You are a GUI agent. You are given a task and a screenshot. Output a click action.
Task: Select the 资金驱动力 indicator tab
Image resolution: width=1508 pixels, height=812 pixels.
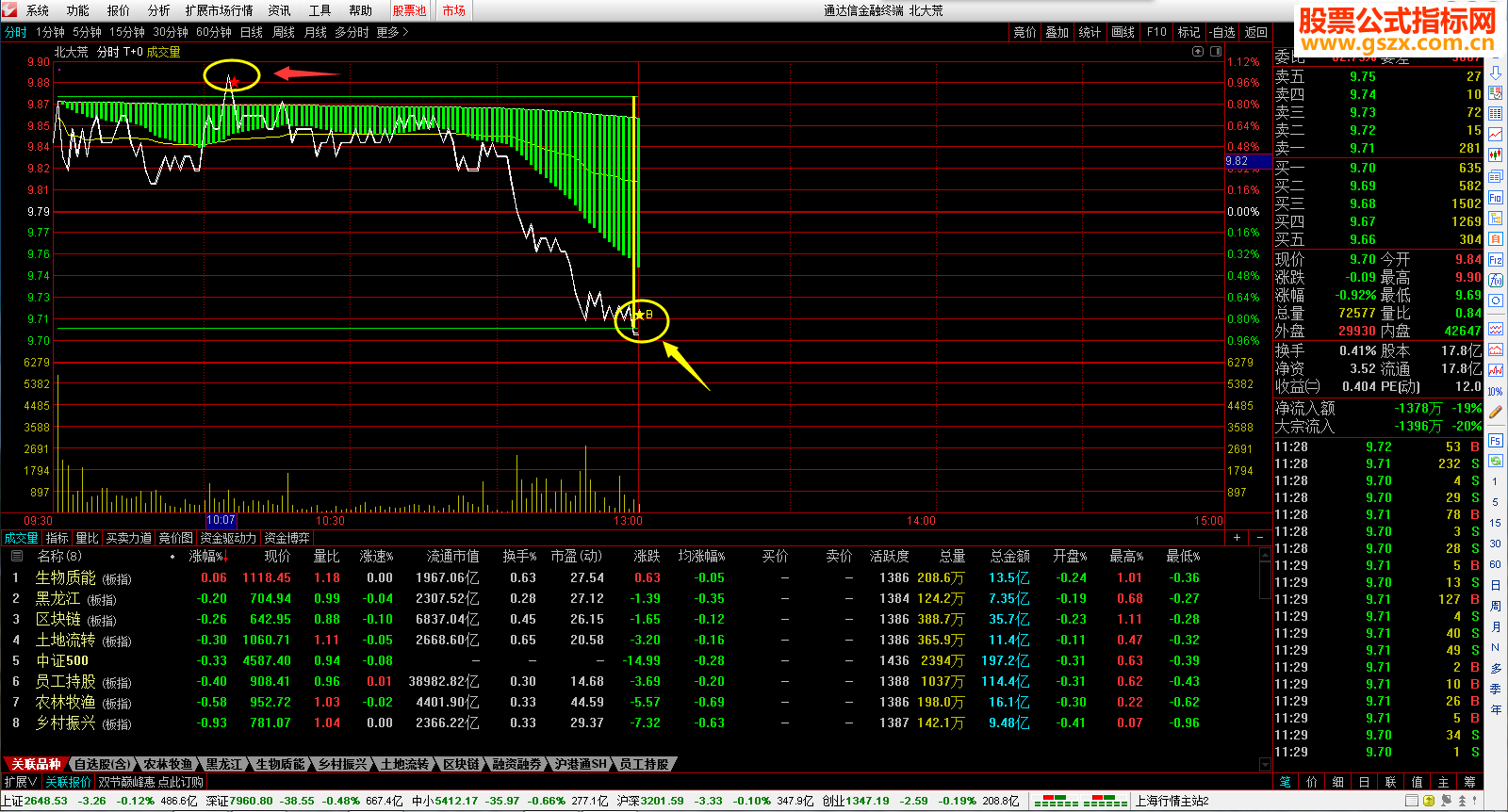pos(228,538)
